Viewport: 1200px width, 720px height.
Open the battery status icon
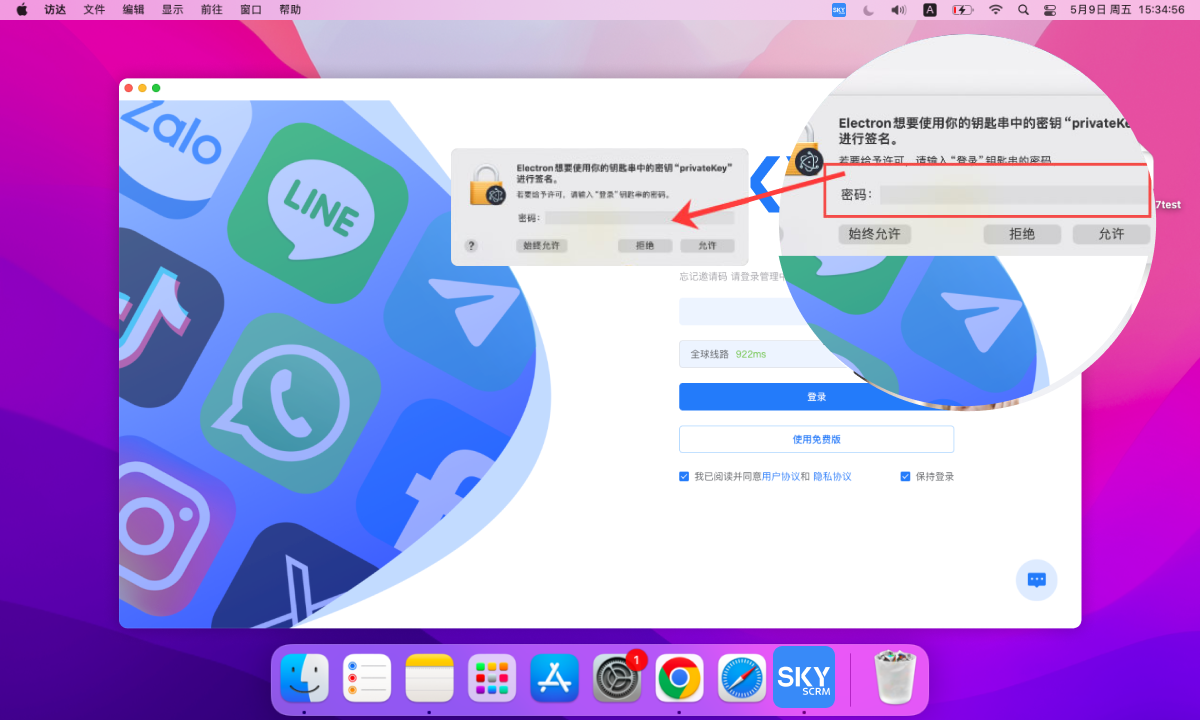point(962,10)
